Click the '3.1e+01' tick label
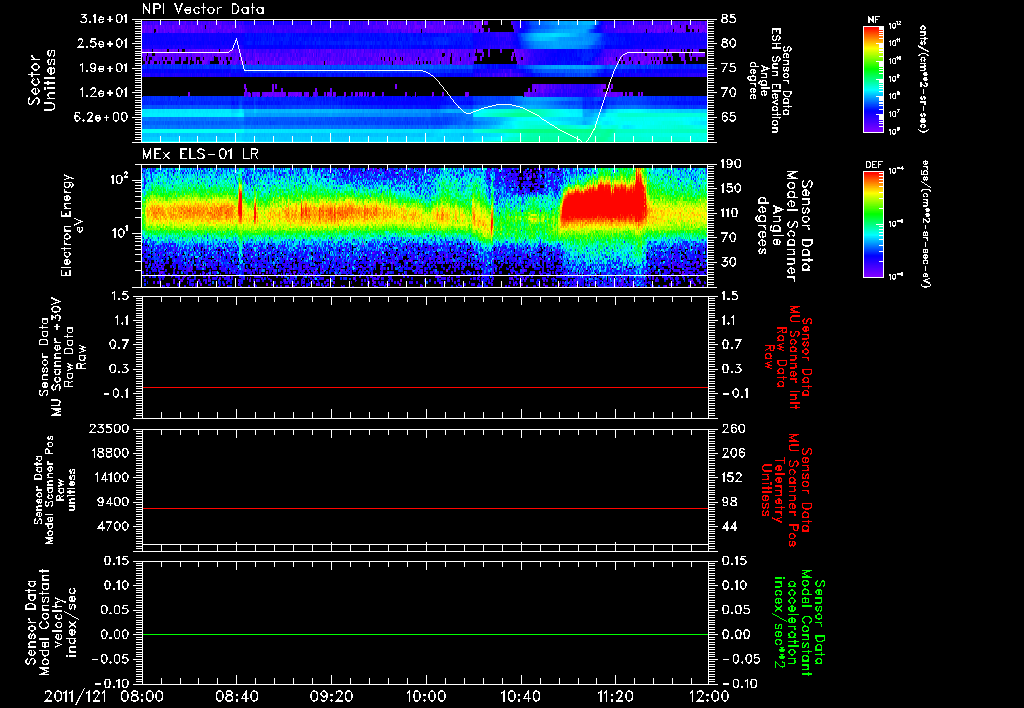Screen dimensions: 1024x708 point(104,19)
